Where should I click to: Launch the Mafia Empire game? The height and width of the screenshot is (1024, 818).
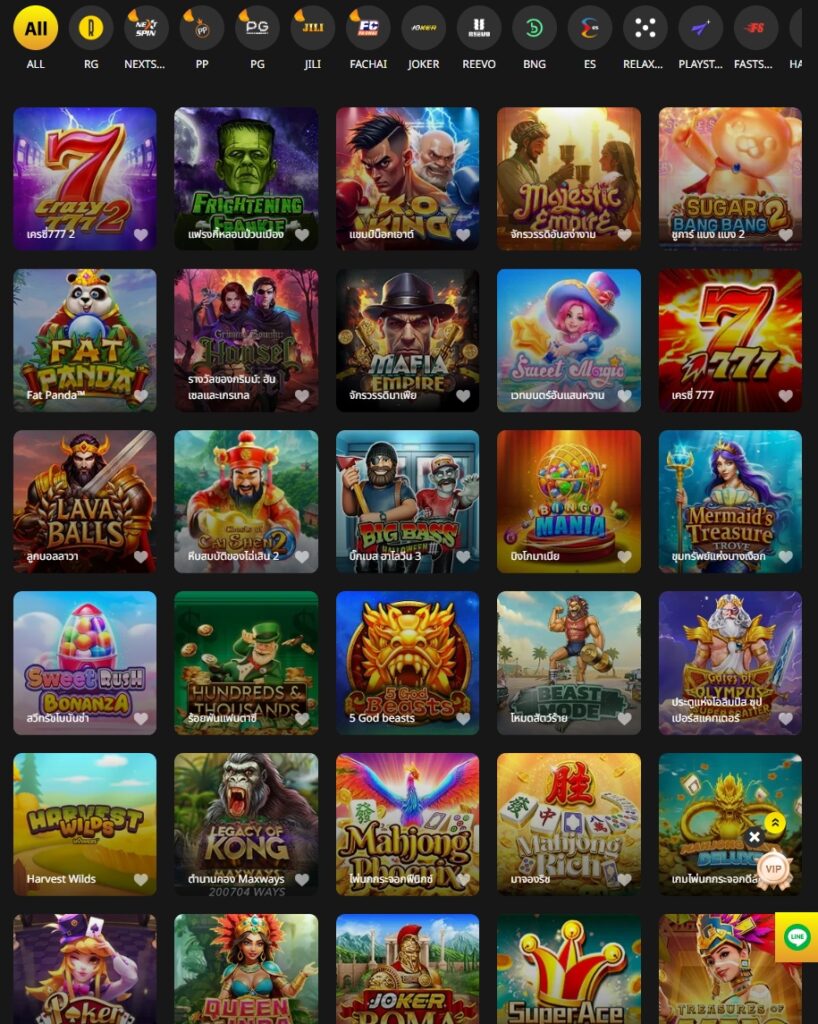407,340
